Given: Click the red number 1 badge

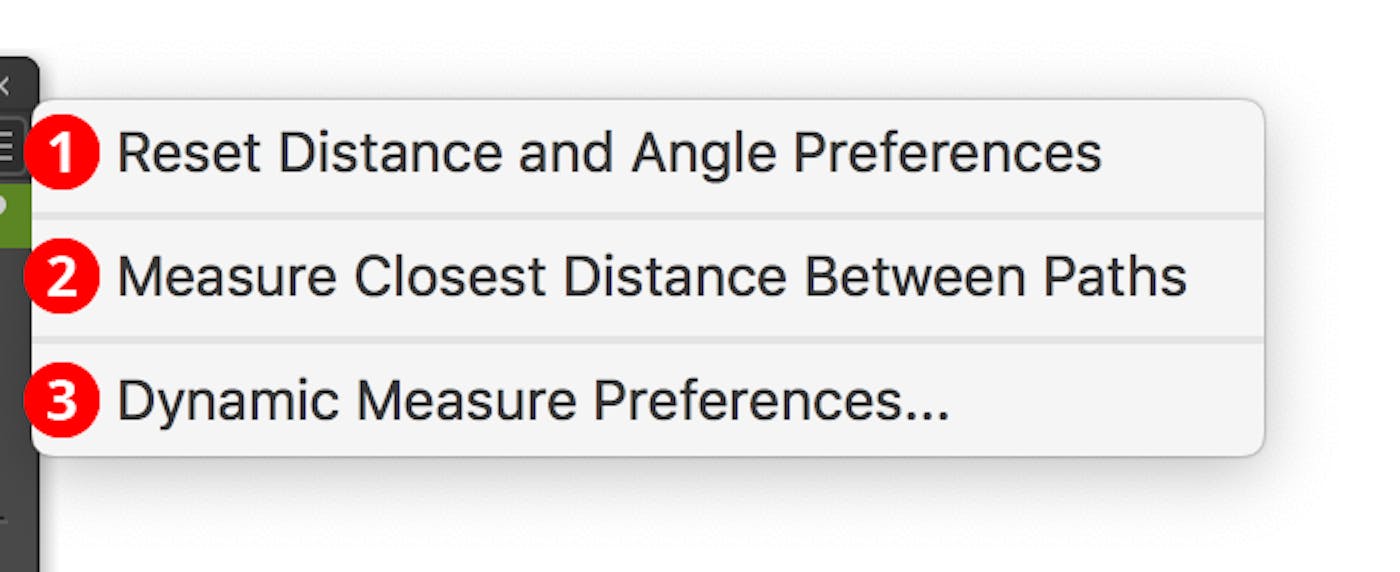Looking at the screenshot, I should tap(62, 155).
